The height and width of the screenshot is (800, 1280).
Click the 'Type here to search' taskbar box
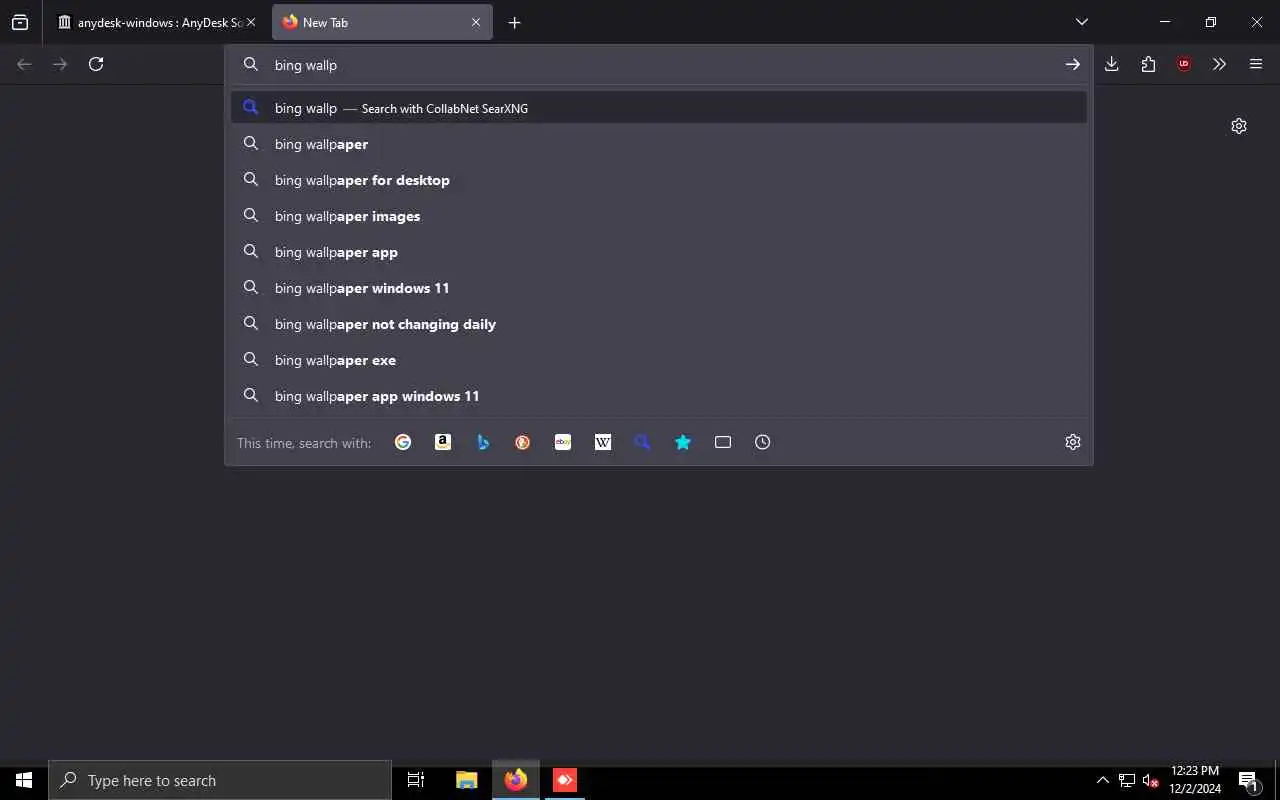pos(220,780)
